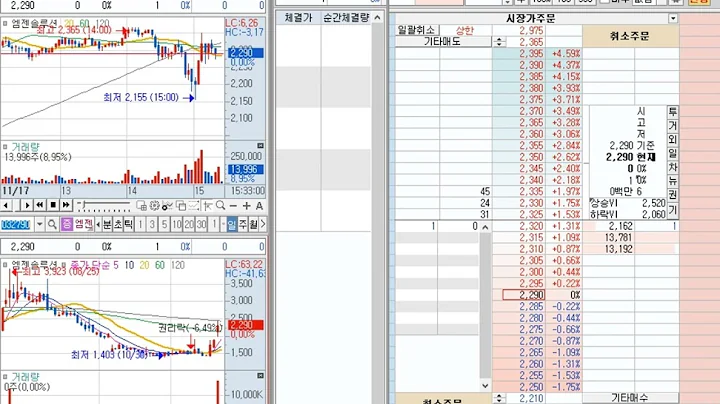Collapse the lower 거래량 volume panel box

coord(260,376)
